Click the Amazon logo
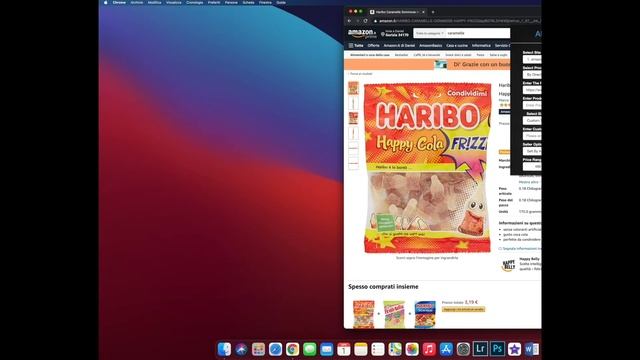 click(362, 33)
